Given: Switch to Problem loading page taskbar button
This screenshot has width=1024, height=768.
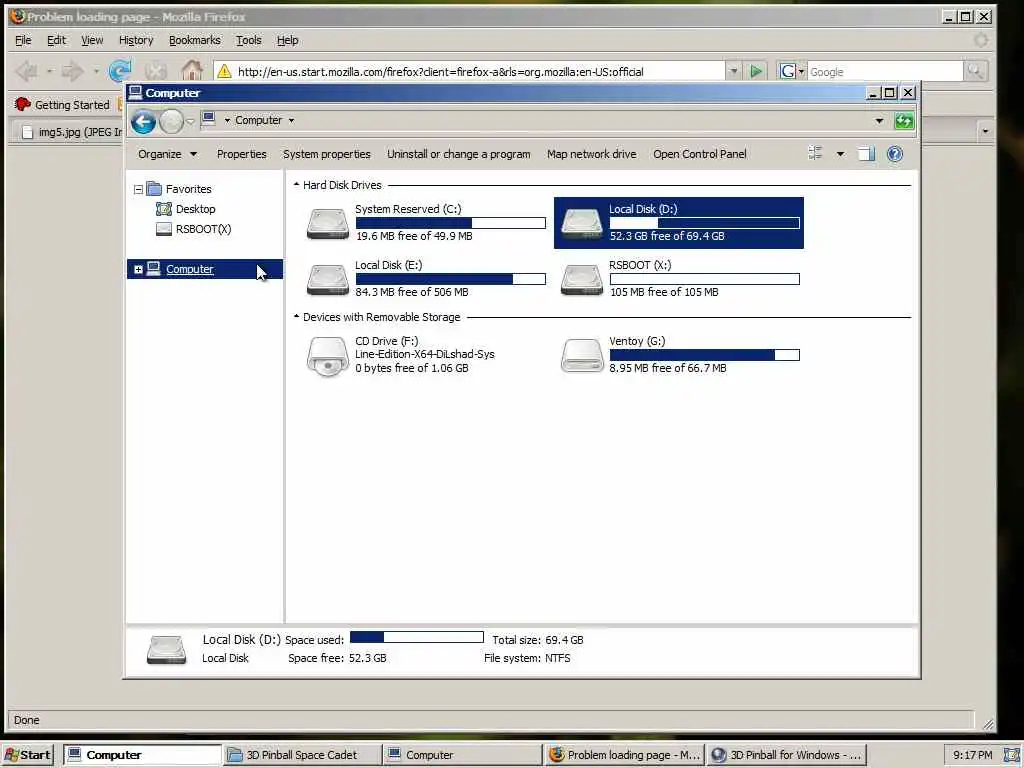Looking at the screenshot, I should pos(624,755).
